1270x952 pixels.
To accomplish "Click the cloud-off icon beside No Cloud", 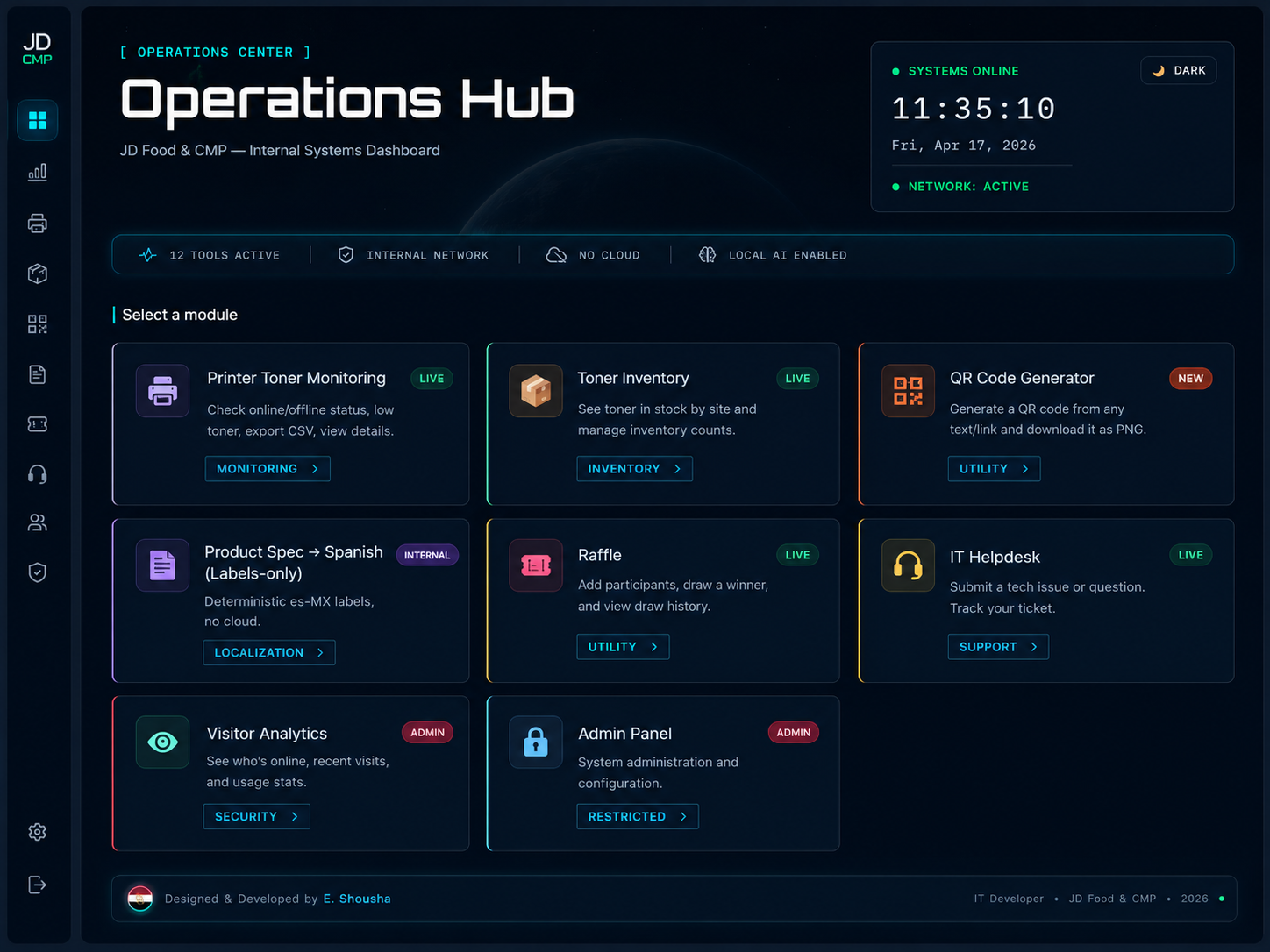I will click(556, 255).
